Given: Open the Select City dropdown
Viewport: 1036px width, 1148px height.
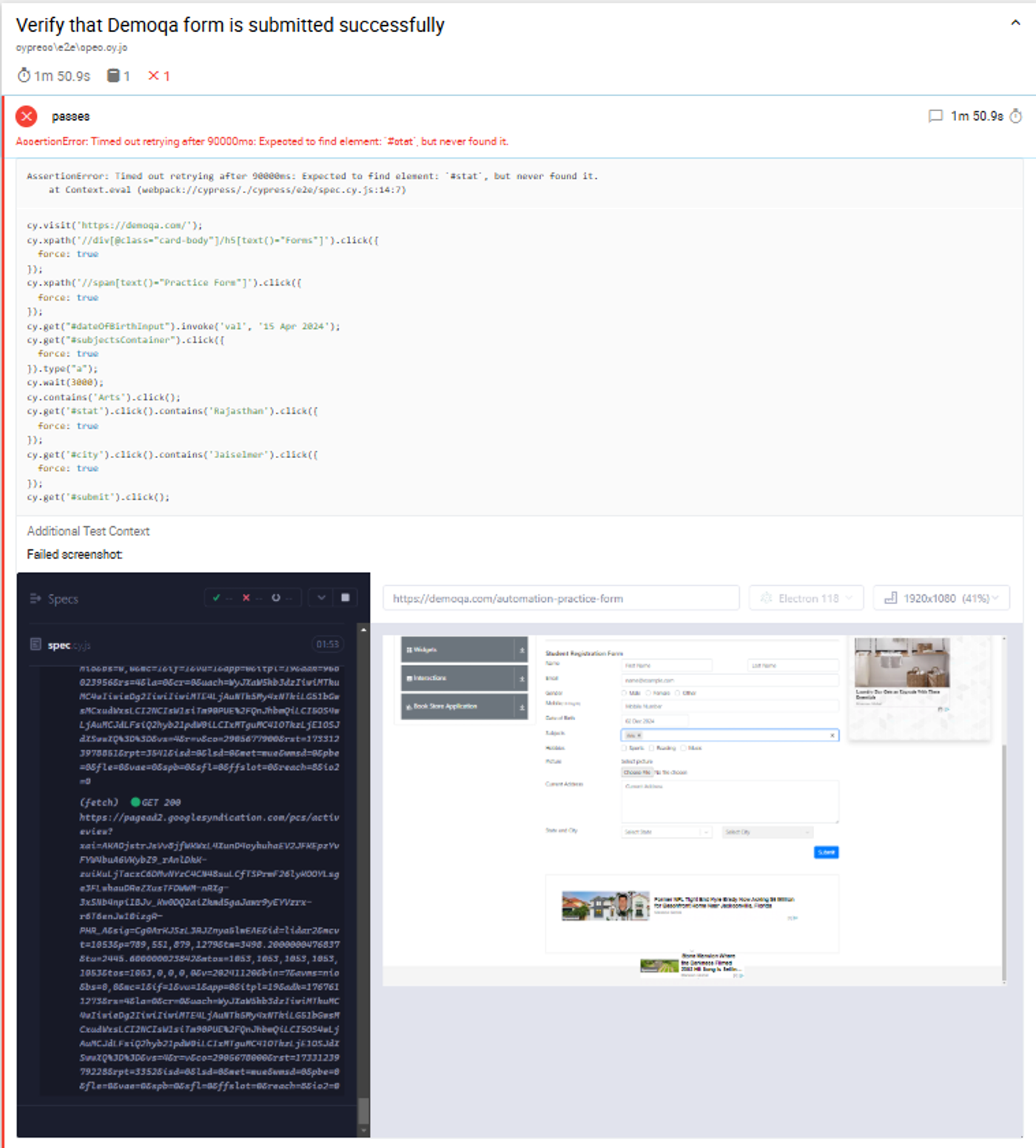Looking at the screenshot, I should [768, 832].
